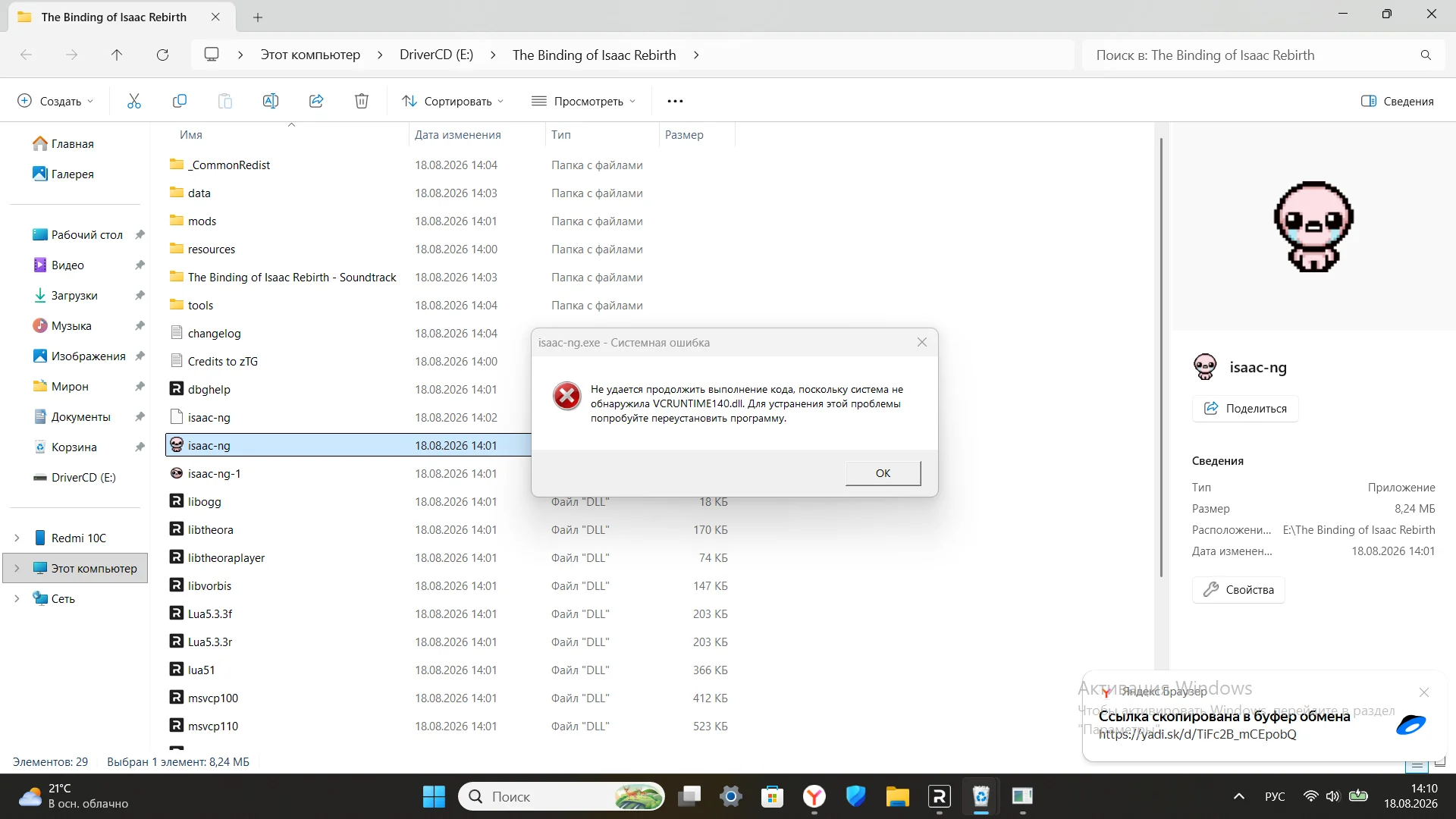Click the search magnifier icon
The image size is (1456, 819).
(x=1426, y=55)
